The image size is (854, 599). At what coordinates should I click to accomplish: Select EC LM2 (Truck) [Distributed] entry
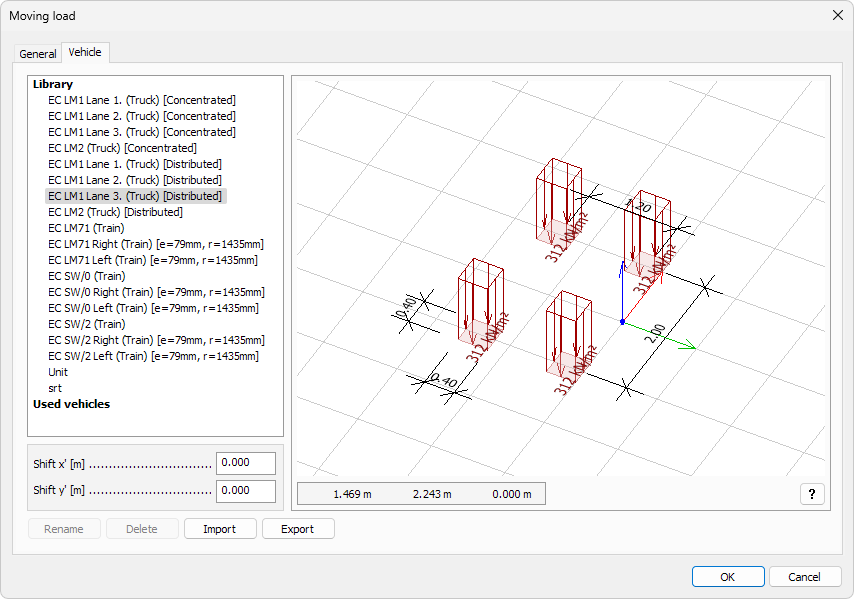[x=115, y=212]
